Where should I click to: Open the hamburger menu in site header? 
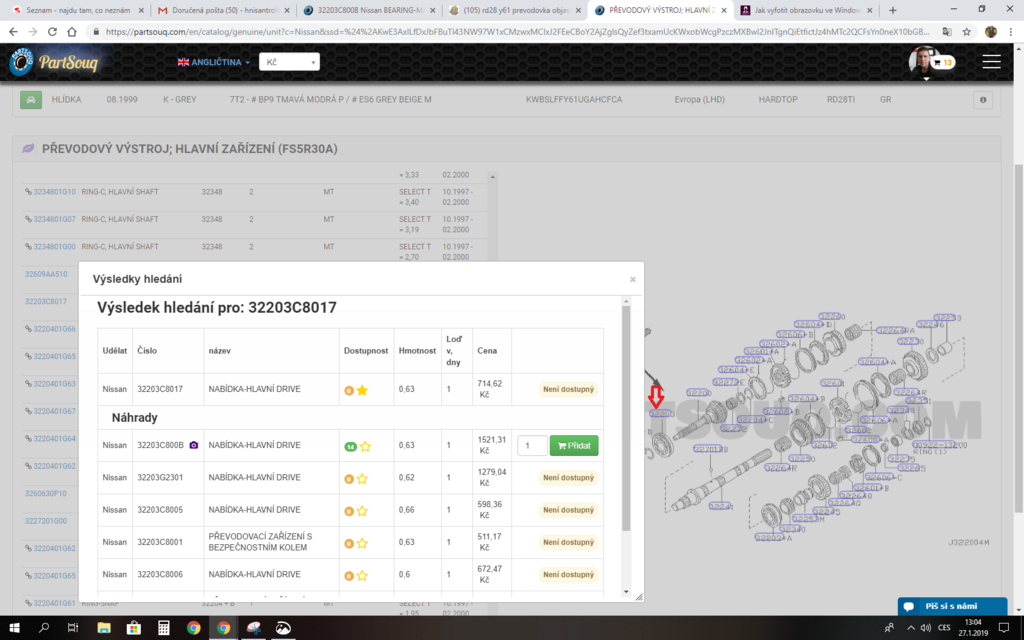[991, 61]
